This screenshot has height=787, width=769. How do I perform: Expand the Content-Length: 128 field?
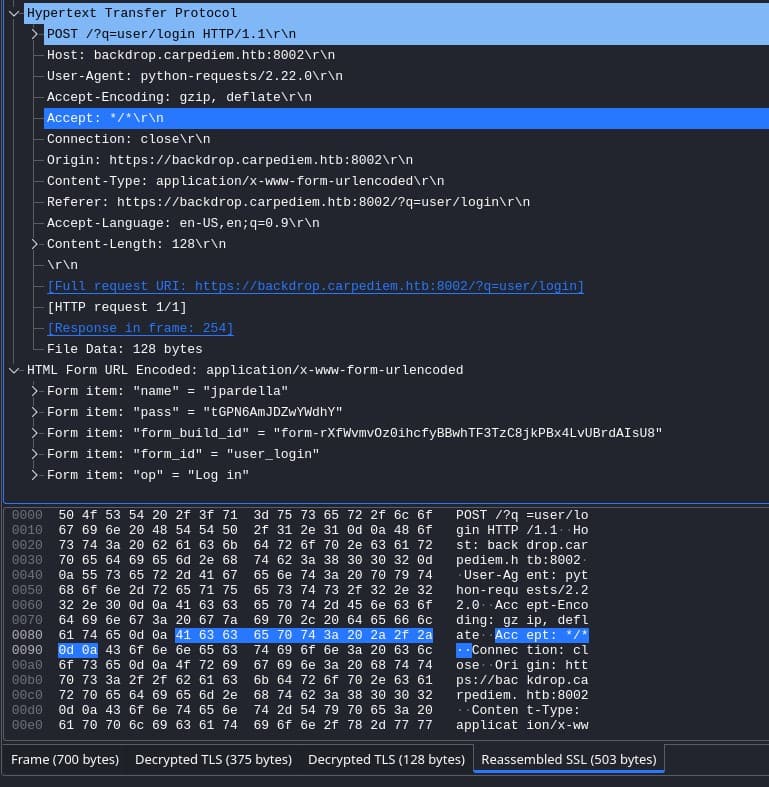[x=35, y=244]
